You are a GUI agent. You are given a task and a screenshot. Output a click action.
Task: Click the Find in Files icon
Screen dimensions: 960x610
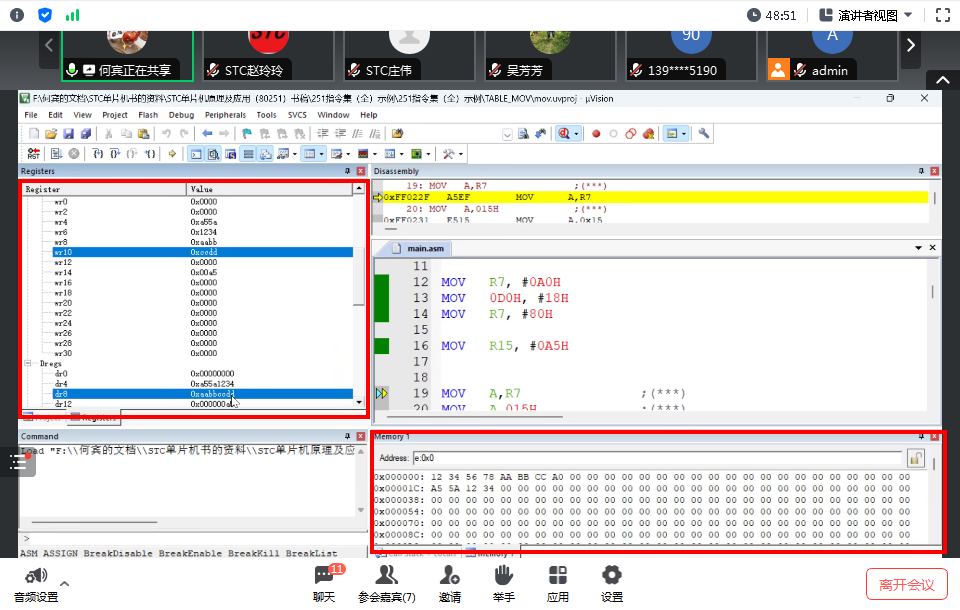pyautogui.click(x=397, y=134)
